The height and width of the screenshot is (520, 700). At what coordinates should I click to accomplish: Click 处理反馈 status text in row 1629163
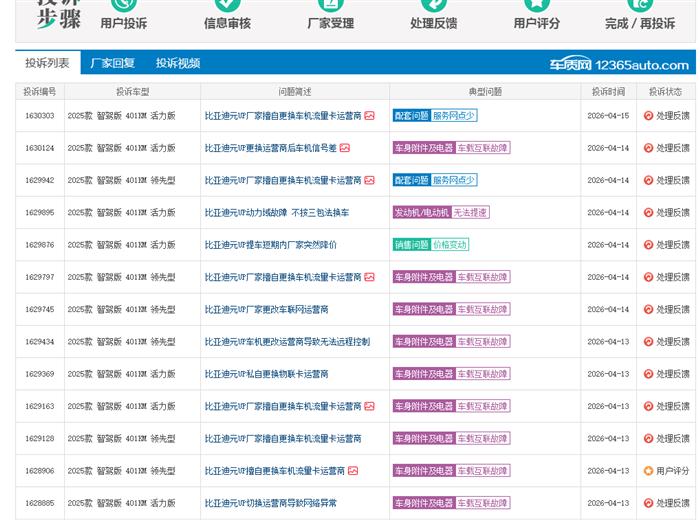coord(673,406)
